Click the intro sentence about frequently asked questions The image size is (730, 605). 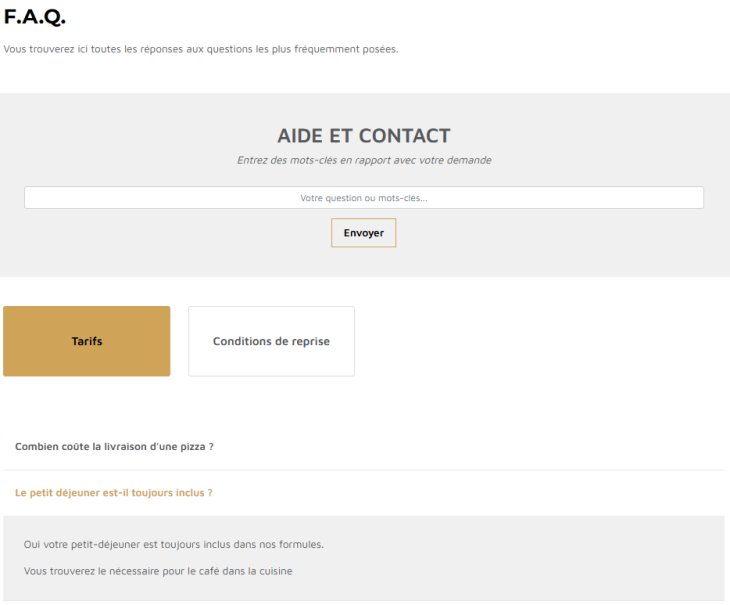[x=201, y=49]
